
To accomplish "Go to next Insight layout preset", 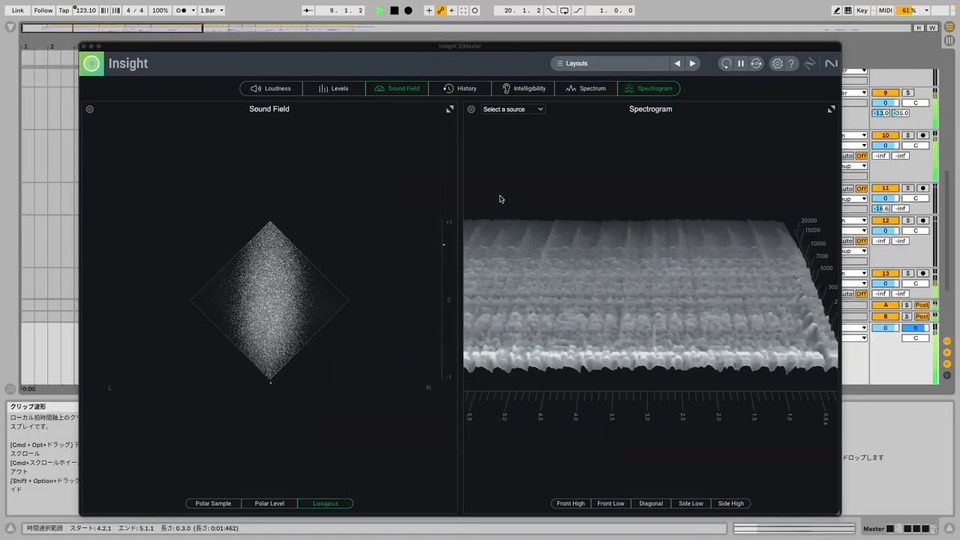I will 692,63.
